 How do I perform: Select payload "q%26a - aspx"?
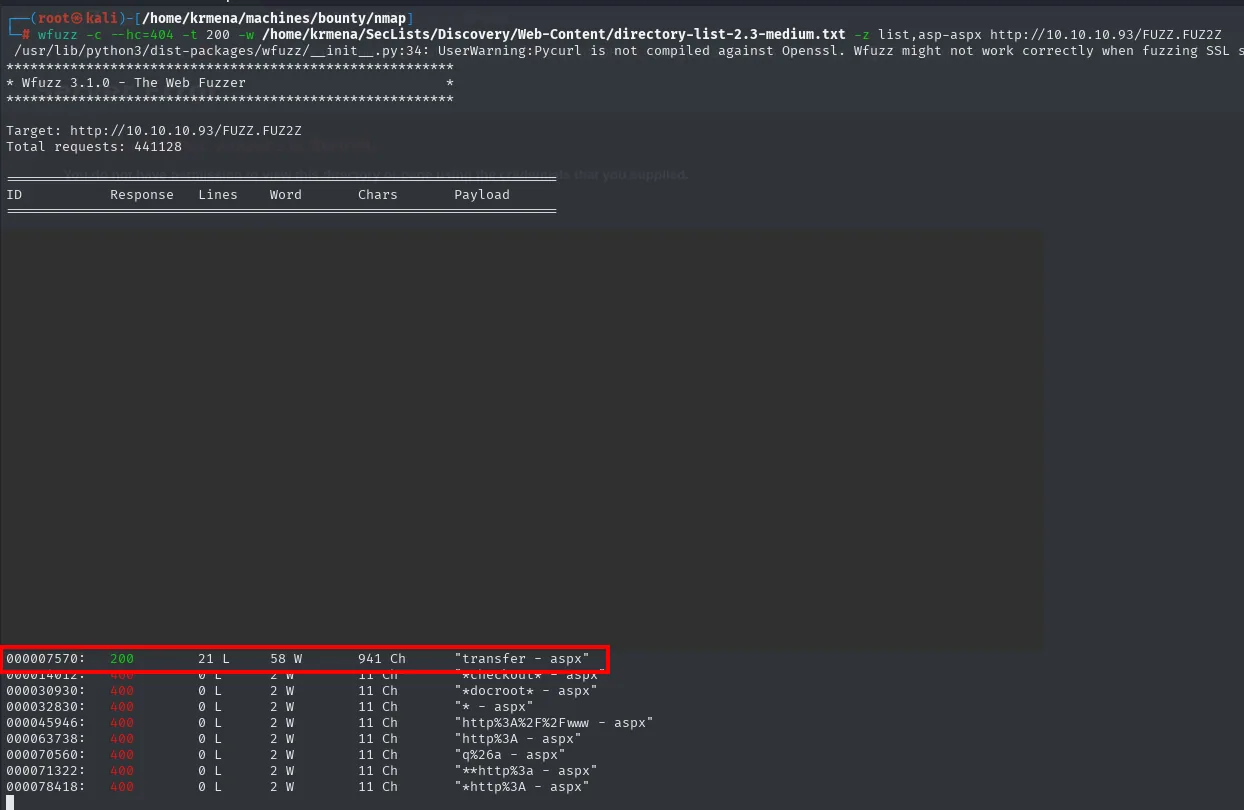coord(510,755)
